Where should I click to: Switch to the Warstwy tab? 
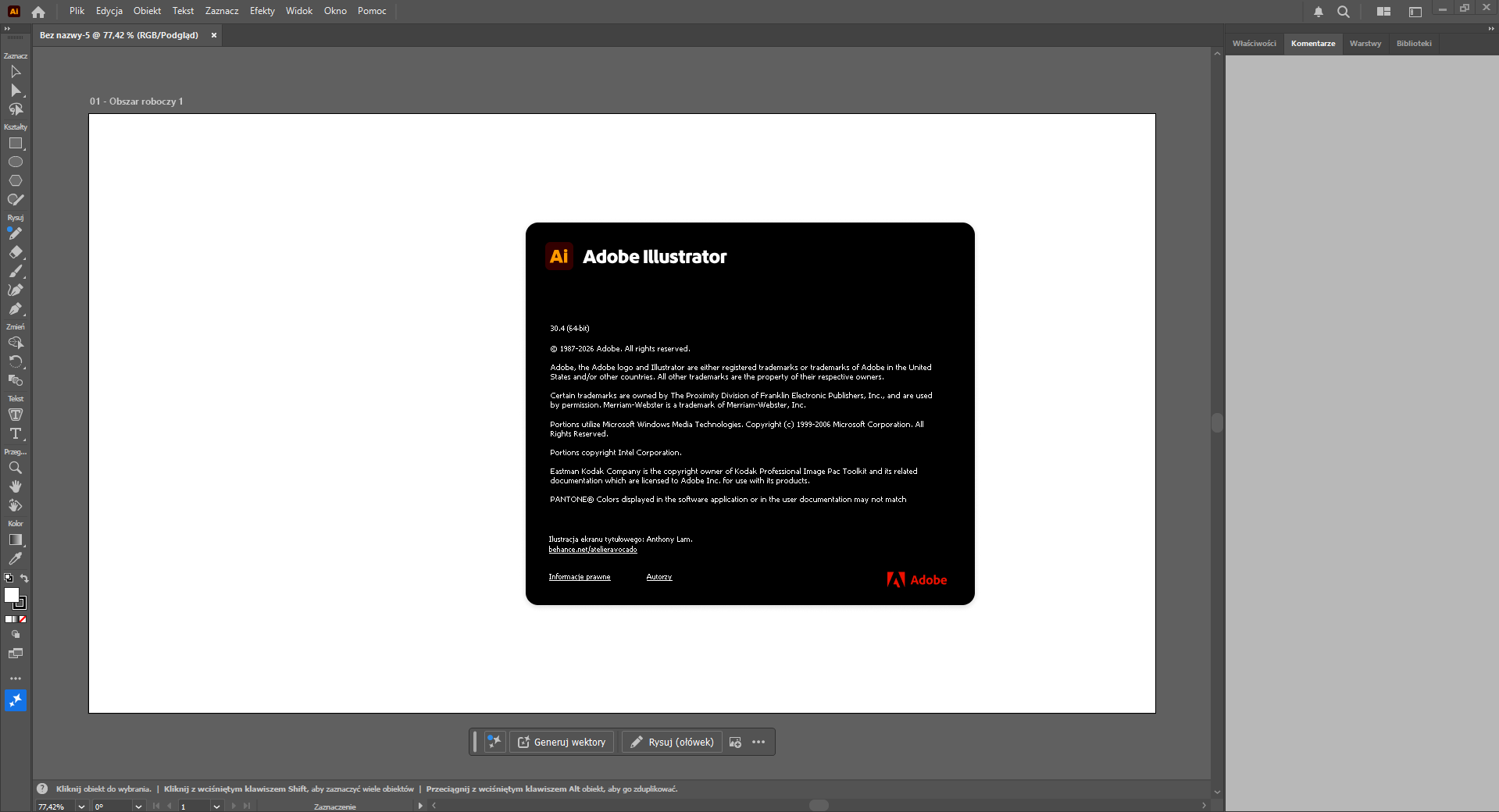click(x=1365, y=44)
